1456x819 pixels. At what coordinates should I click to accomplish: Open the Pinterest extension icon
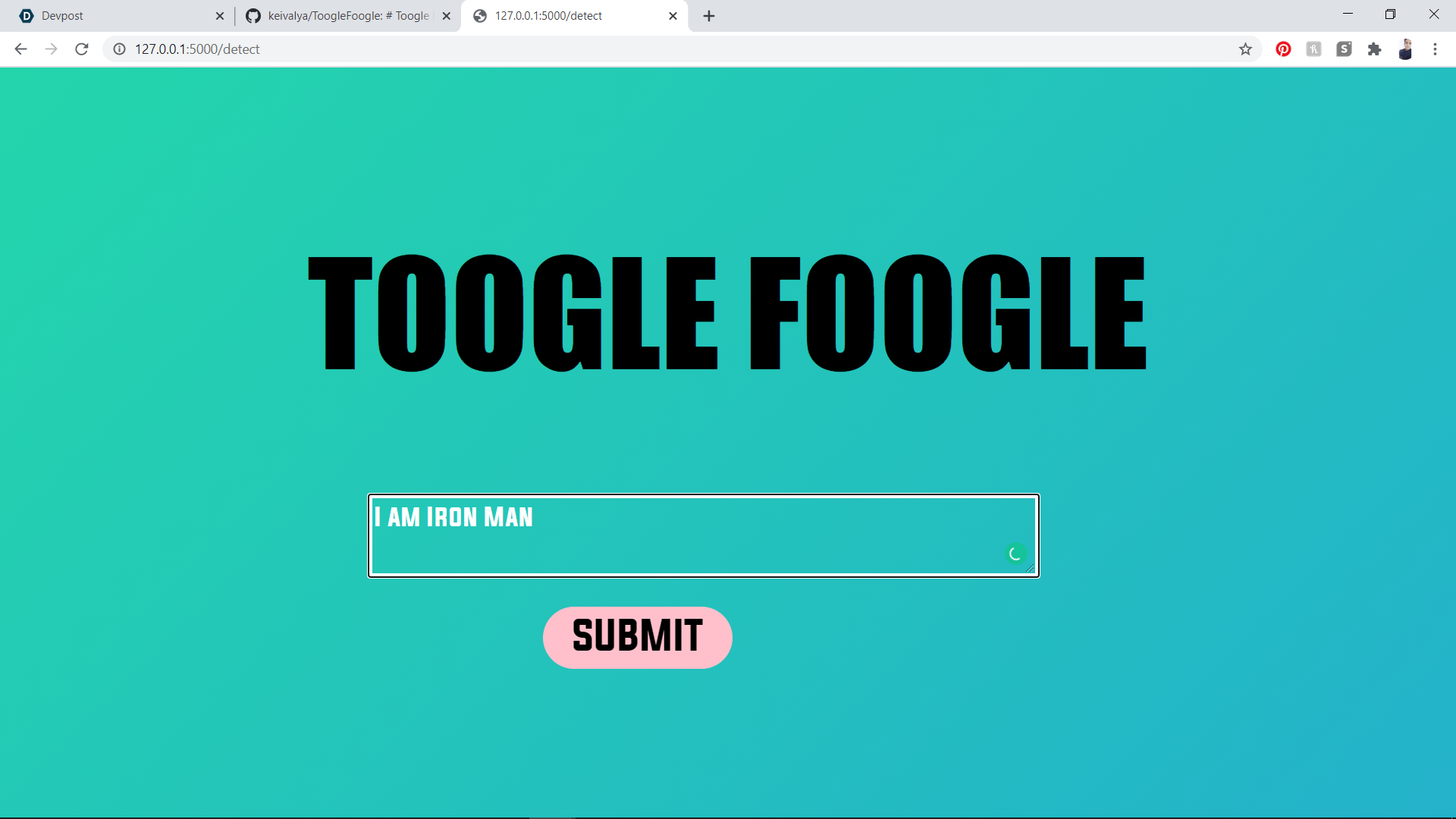1283,49
